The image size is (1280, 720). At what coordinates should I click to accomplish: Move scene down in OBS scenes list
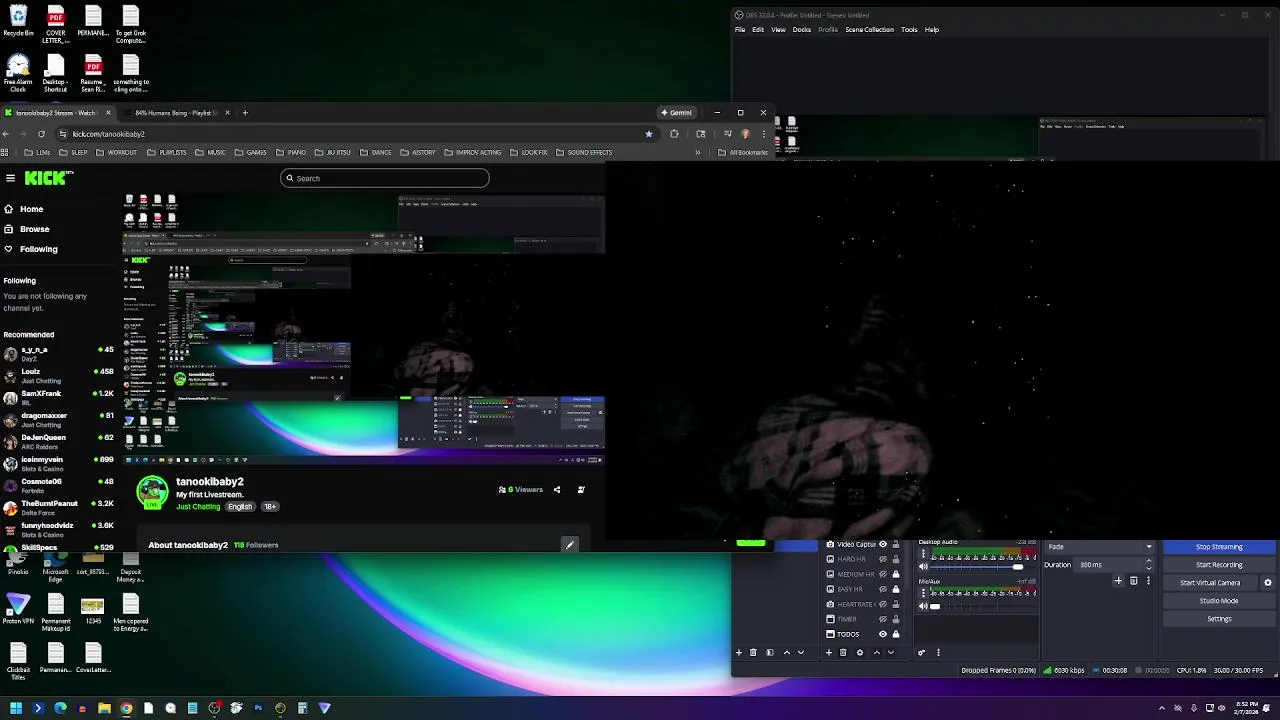(x=801, y=652)
